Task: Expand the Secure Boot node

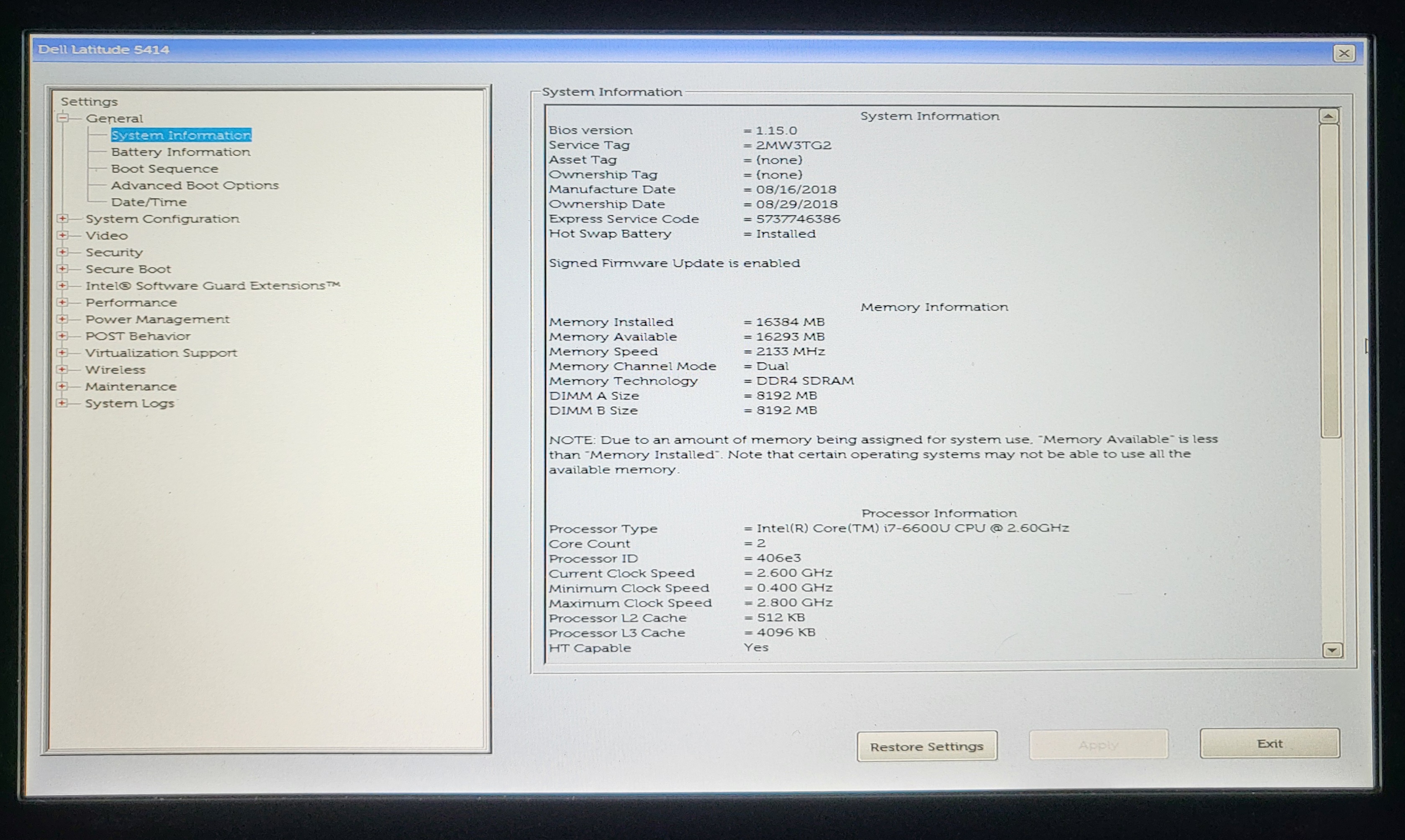Action: pyautogui.click(x=63, y=269)
